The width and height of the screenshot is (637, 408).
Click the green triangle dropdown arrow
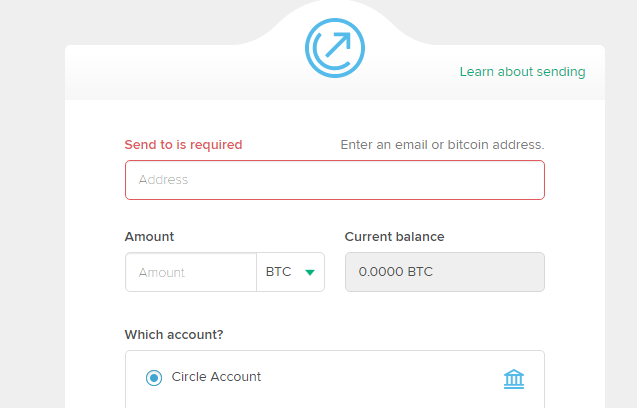[310, 272]
